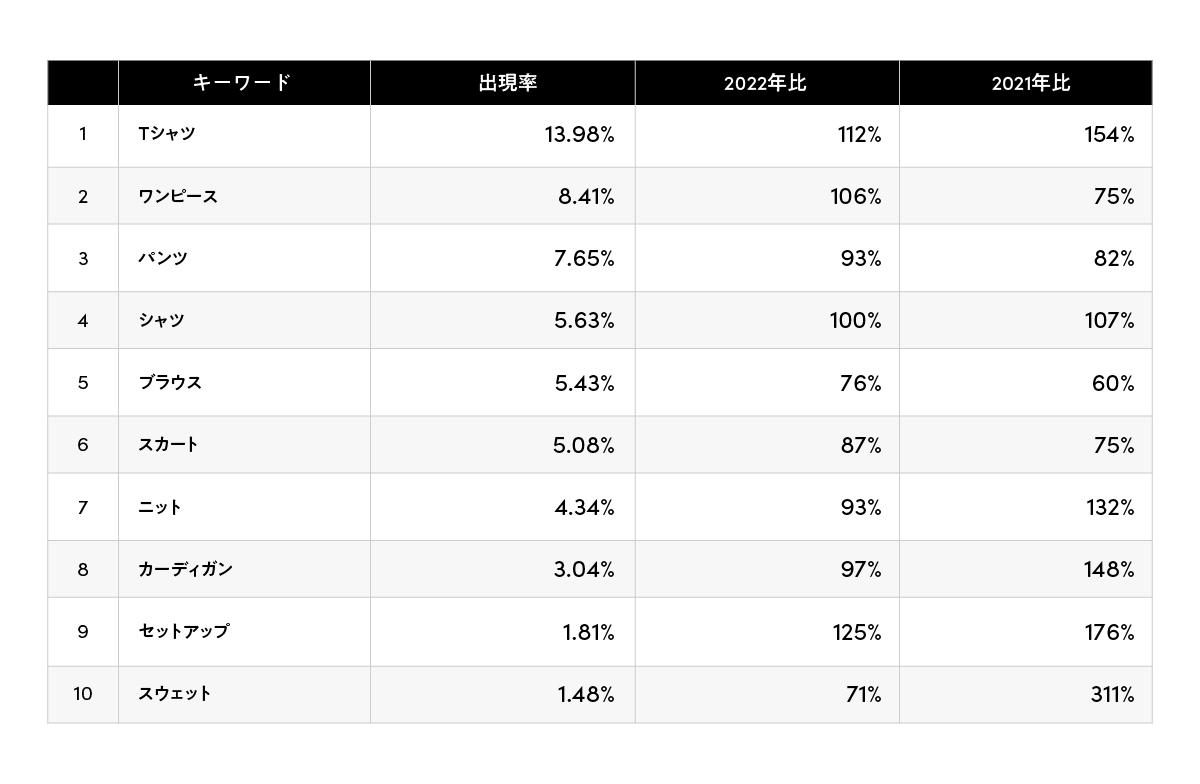
Task: Select rank number 10 cell
Action: click(x=83, y=693)
